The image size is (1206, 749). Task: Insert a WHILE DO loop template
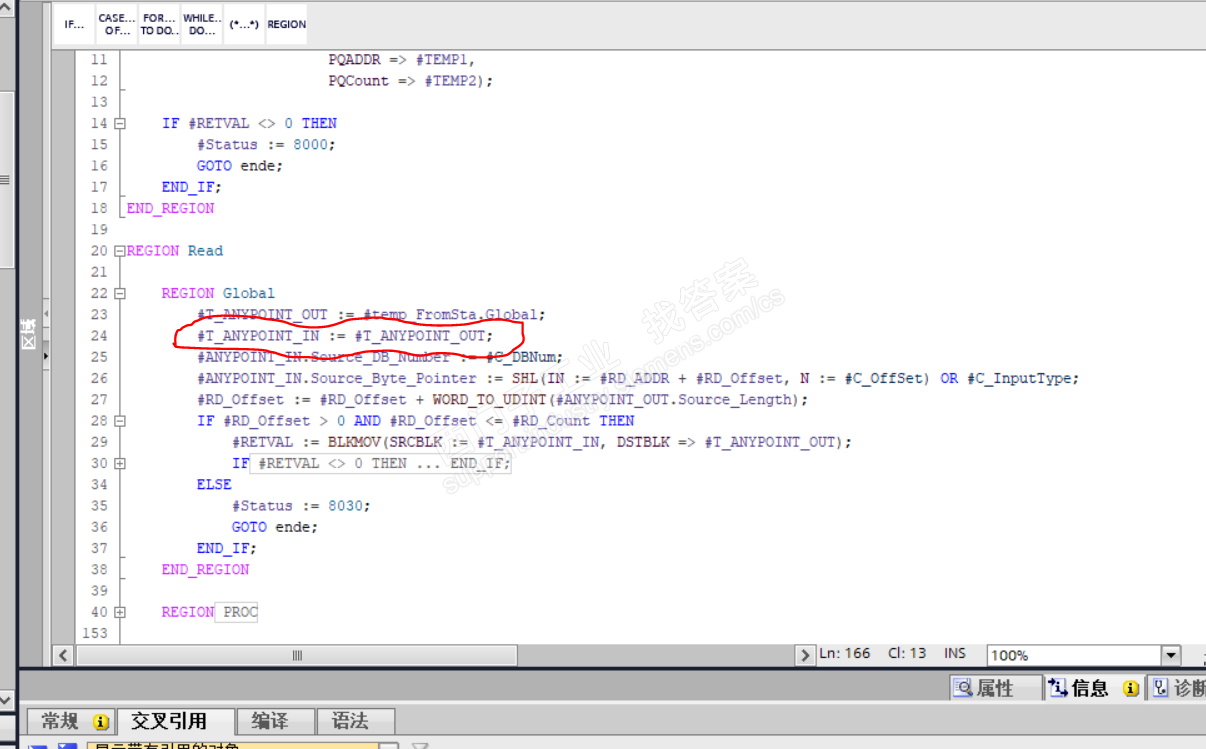pos(202,24)
